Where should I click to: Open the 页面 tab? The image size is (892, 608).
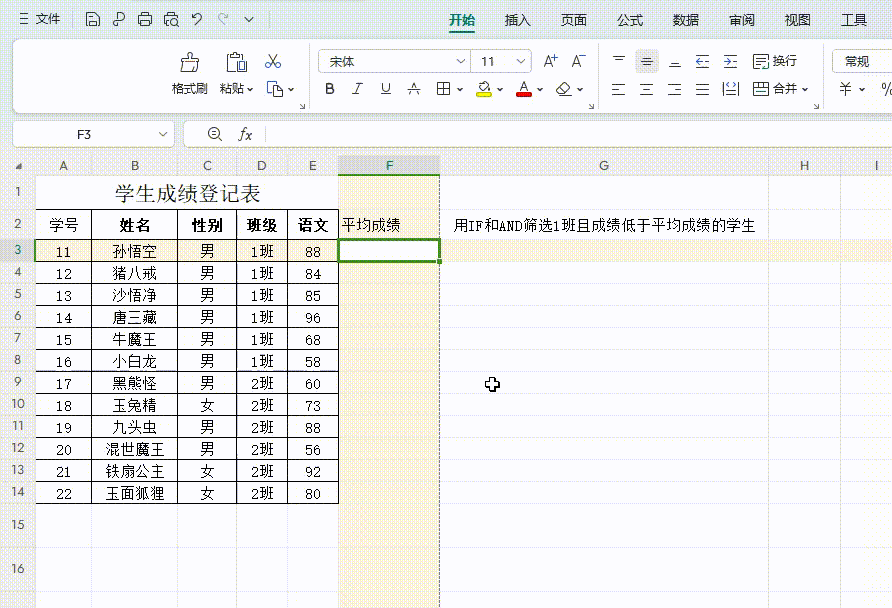[573, 20]
